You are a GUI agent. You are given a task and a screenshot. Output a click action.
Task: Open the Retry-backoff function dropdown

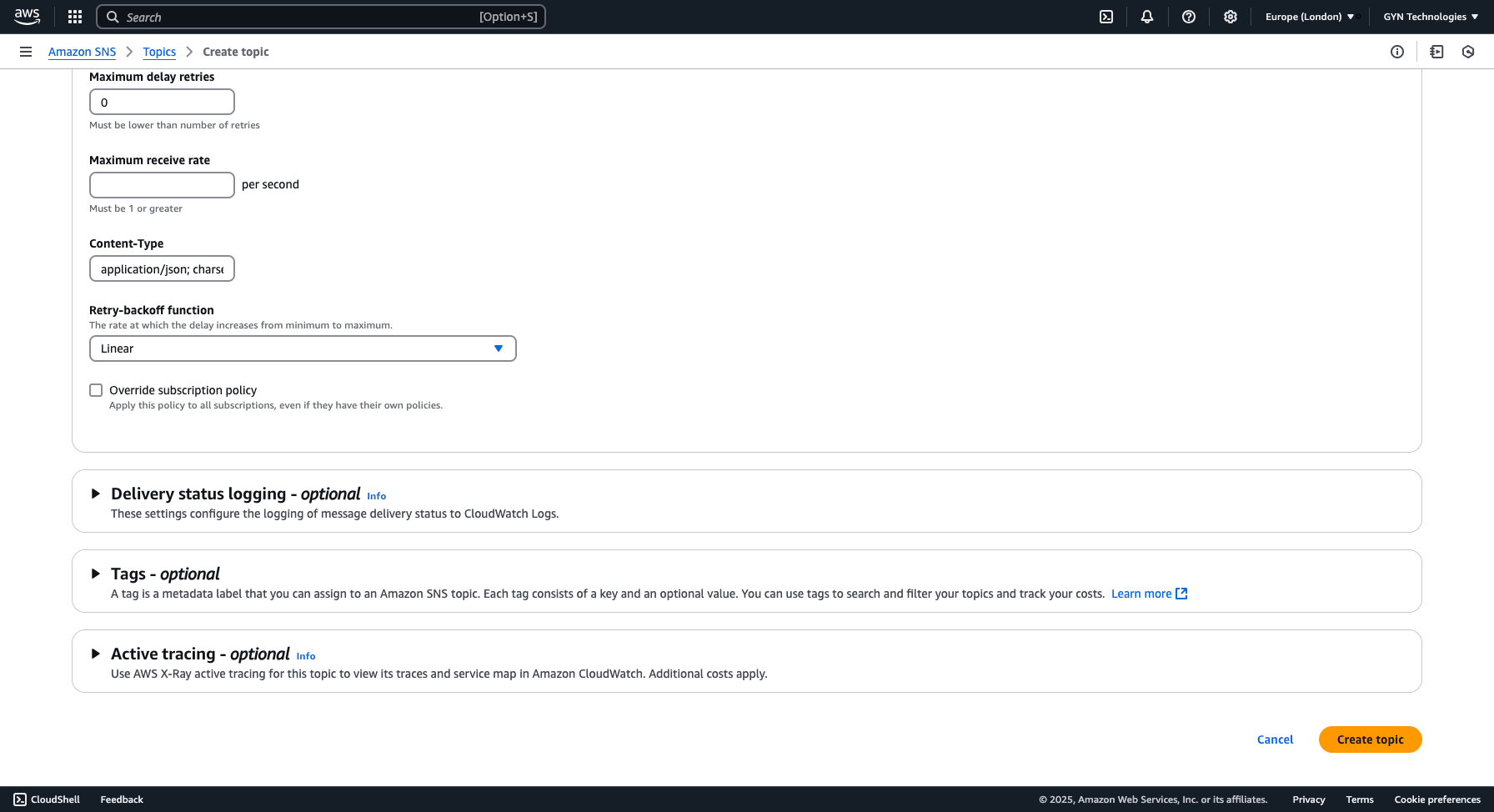pyautogui.click(x=303, y=348)
